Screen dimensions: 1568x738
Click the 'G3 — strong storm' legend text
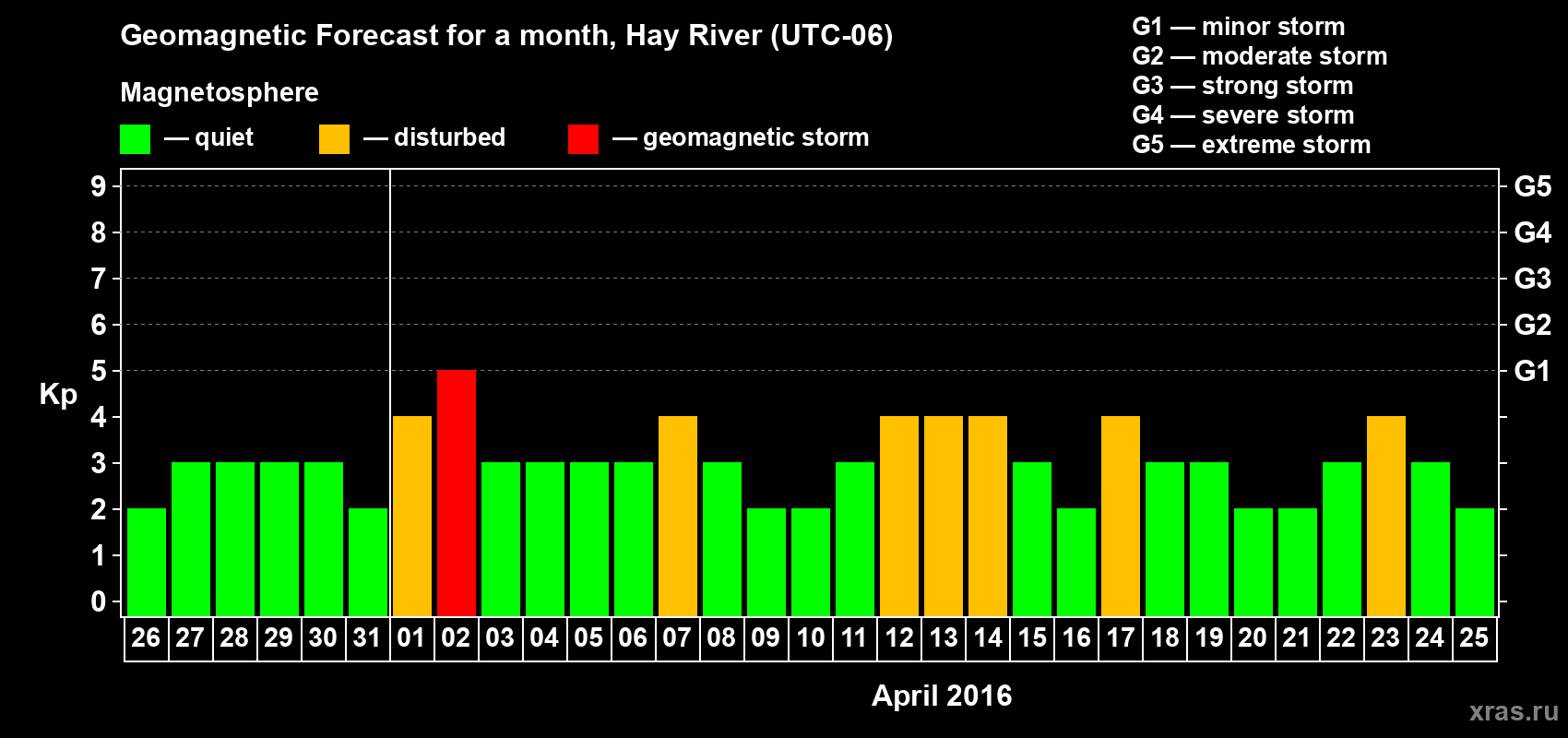pos(1242,86)
